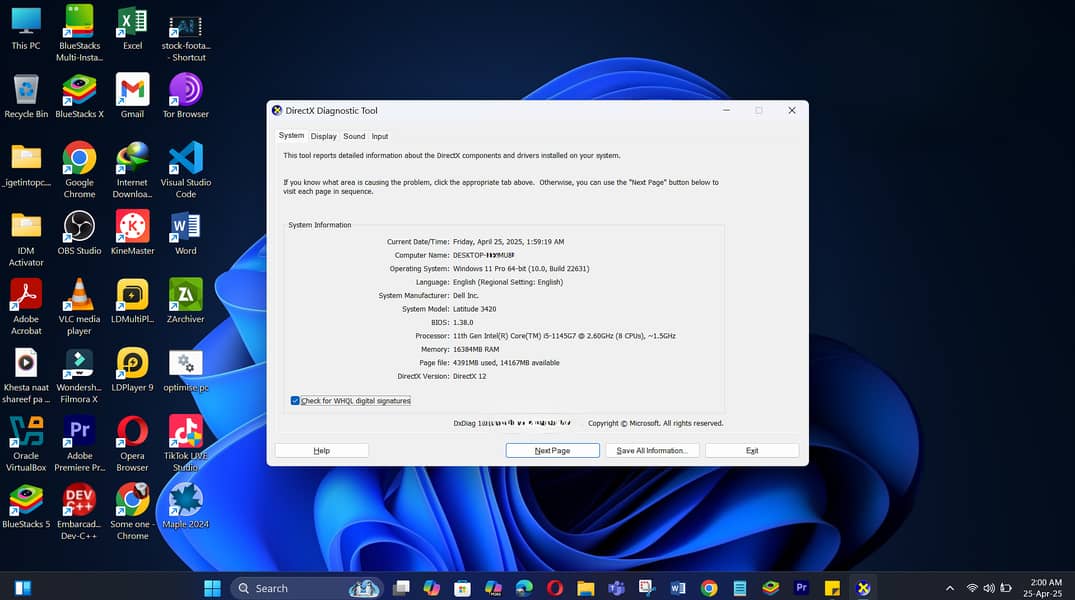
Task: Open Premiere Pro from taskbar
Action: coord(801,588)
